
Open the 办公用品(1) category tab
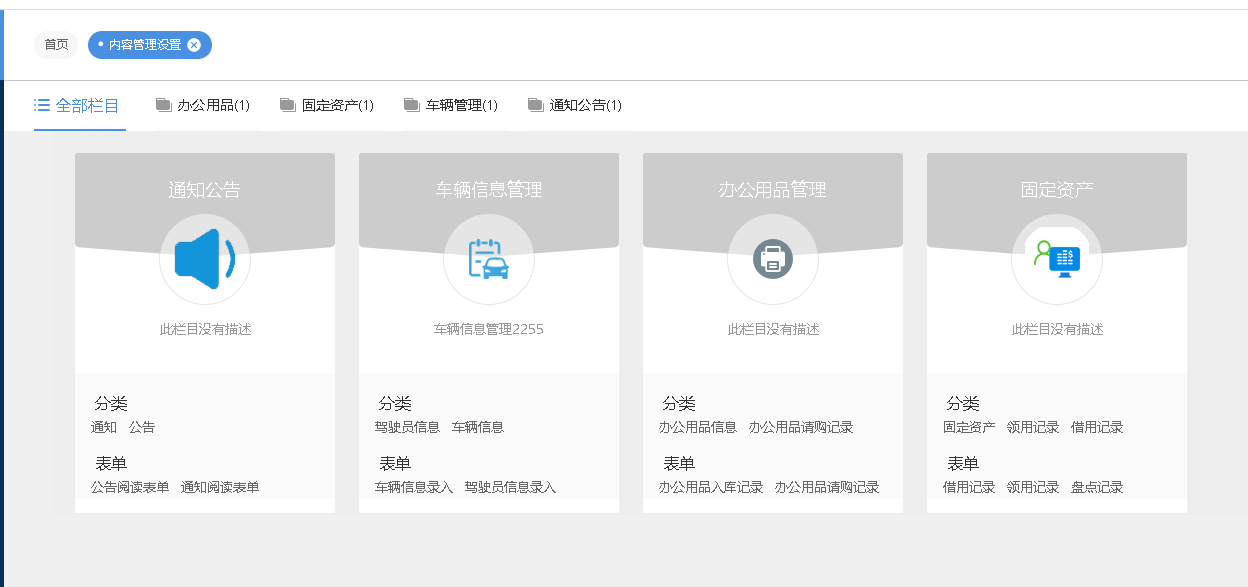(x=203, y=105)
